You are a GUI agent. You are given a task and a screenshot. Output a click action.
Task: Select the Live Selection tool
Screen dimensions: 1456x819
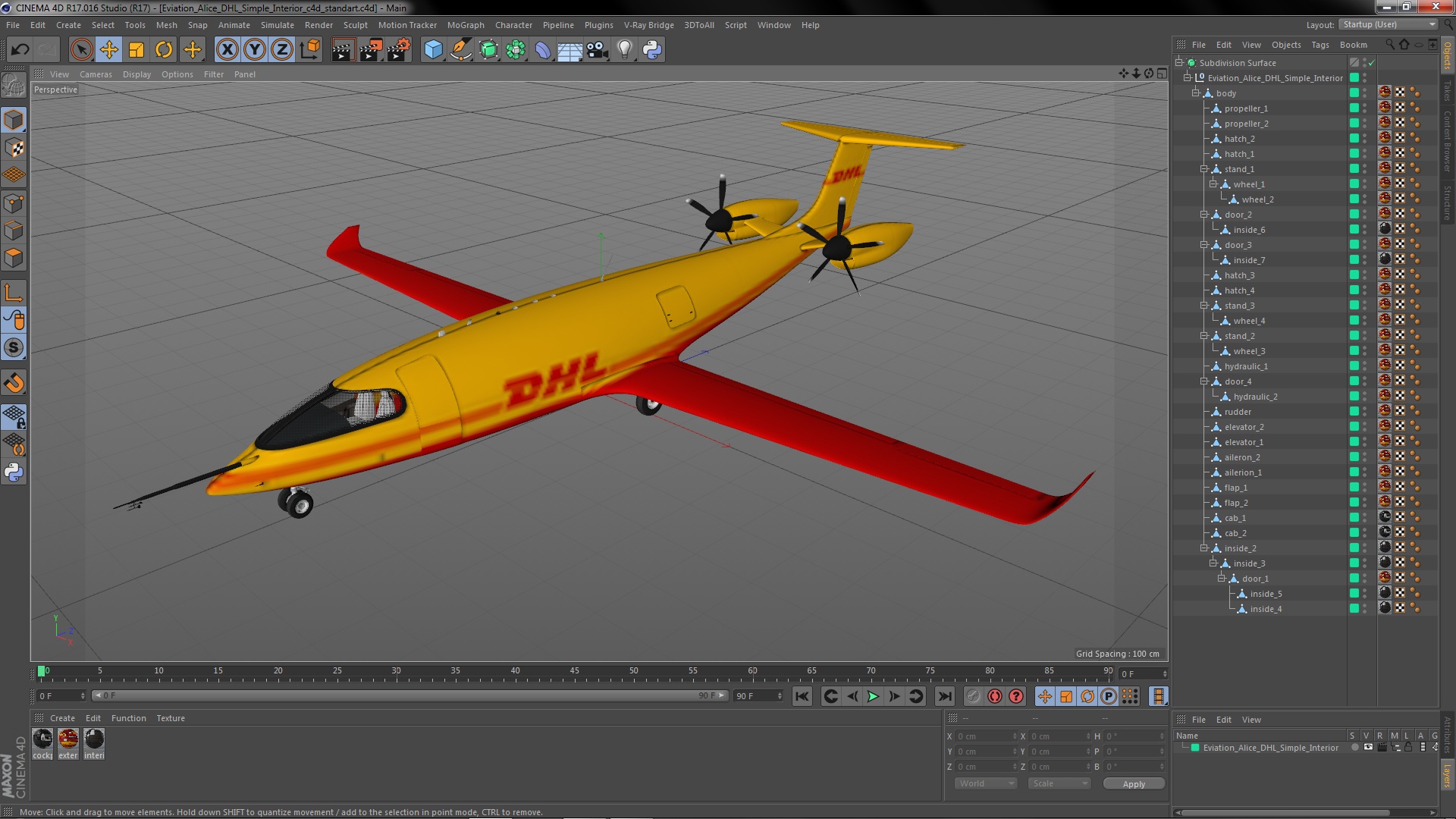[x=81, y=50]
